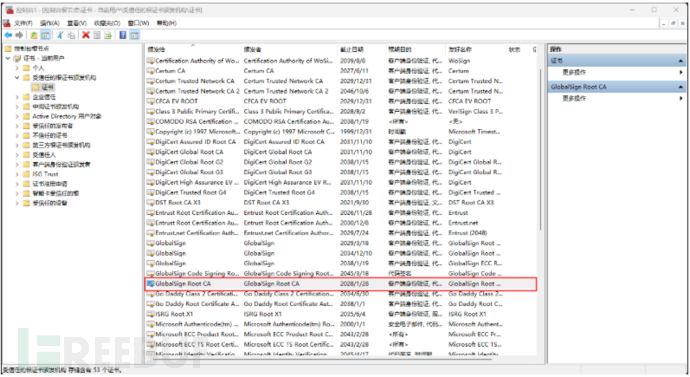
Task: Sort by the 友好名称 column header
Action: tap(476, 49)
